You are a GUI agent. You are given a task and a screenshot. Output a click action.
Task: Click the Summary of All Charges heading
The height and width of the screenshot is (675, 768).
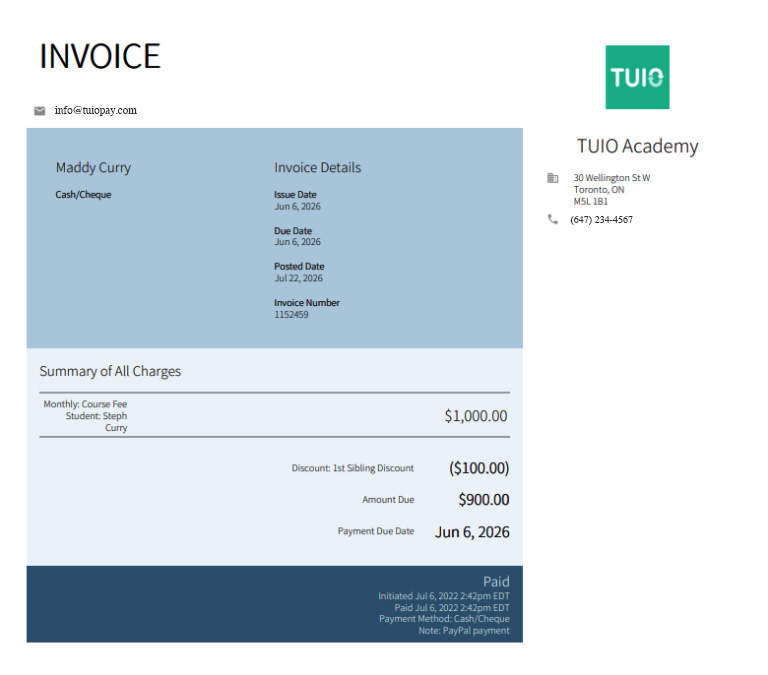click(x=110, y=371)
